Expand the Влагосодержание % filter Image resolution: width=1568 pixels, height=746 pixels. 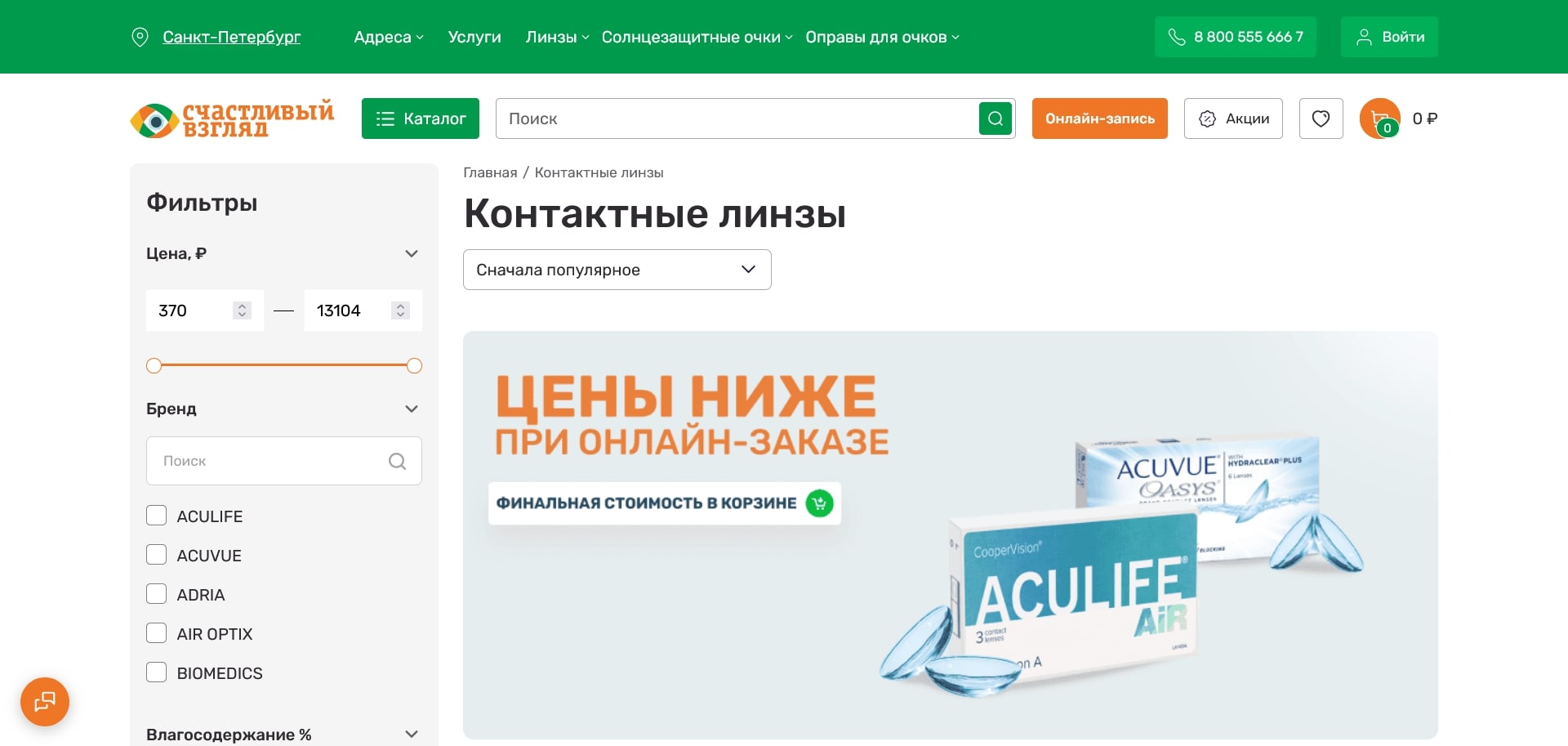tap(412, 733)
